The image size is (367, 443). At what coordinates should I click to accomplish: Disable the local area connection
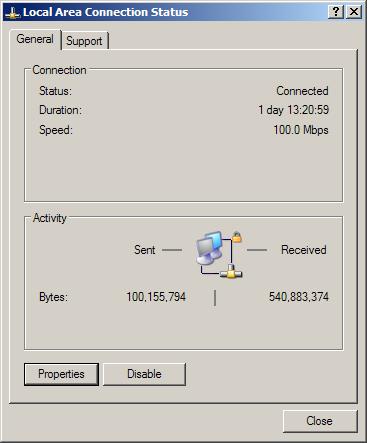(x=144, y=374)
